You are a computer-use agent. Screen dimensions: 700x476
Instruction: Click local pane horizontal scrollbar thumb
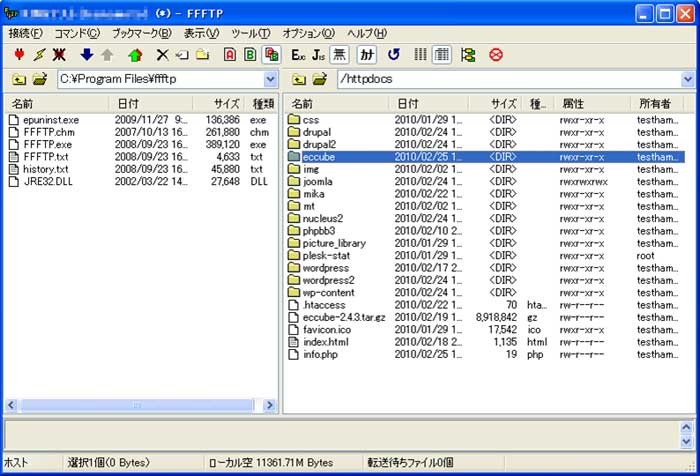point(137,405)
